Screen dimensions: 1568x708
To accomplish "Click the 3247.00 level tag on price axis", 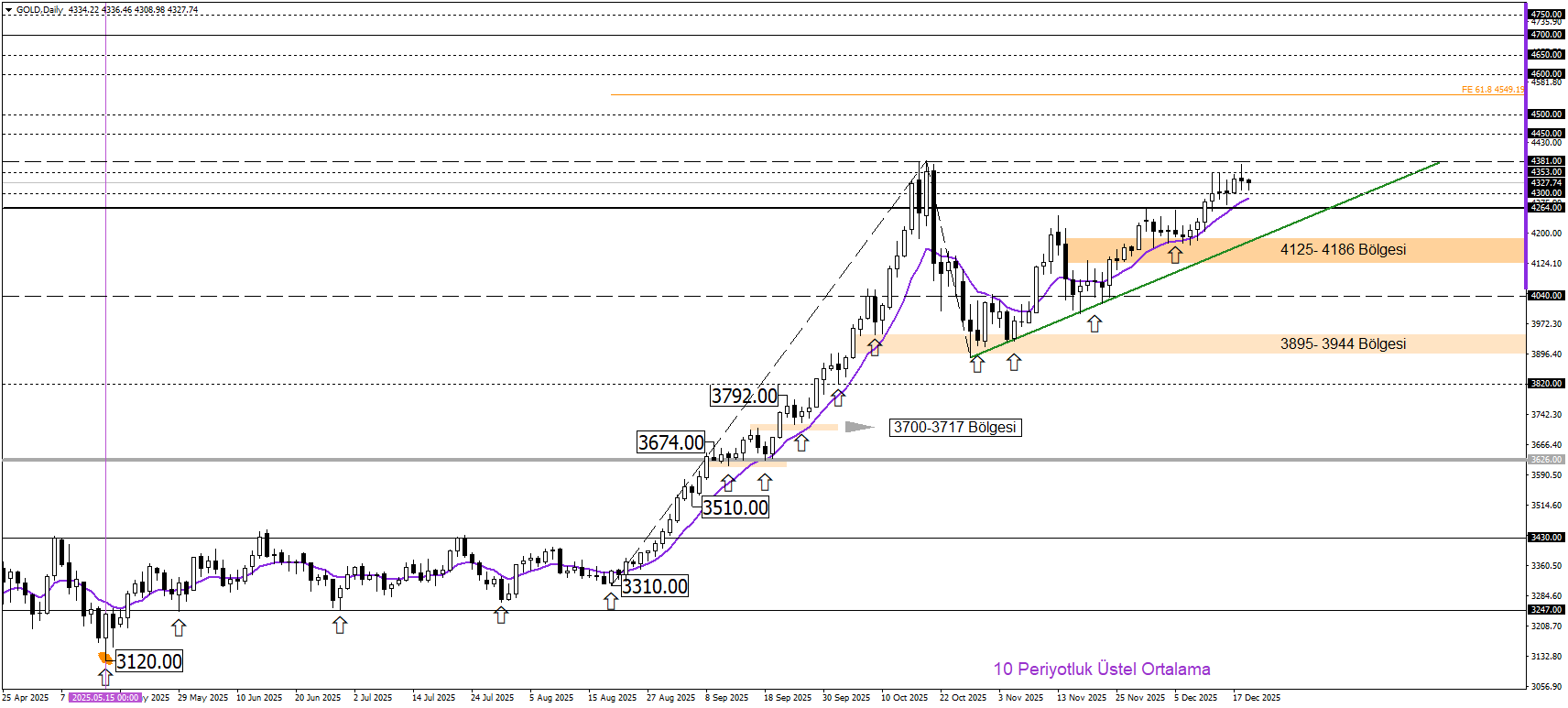I will (x=1546, y=610).
